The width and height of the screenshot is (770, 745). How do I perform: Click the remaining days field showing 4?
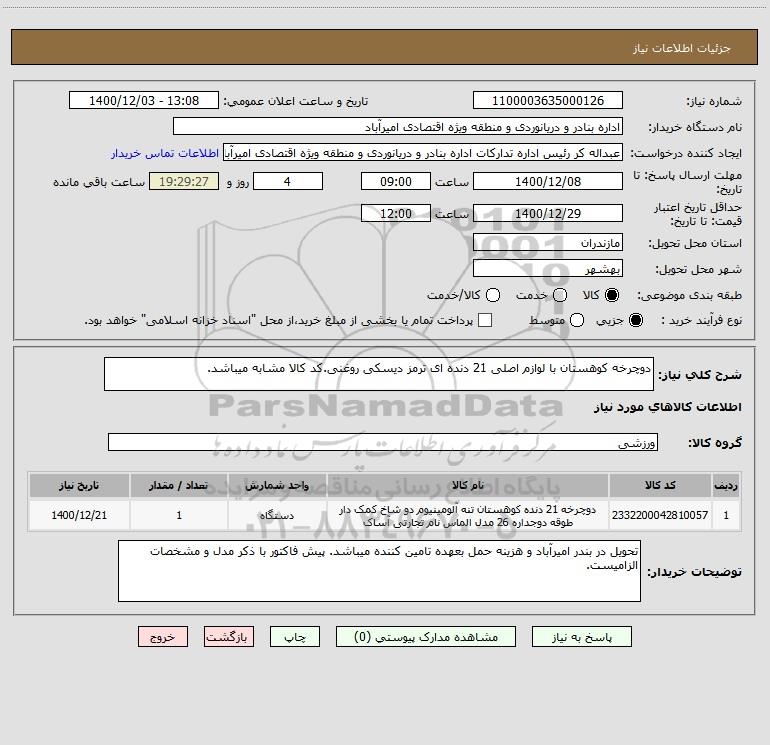(x=288, y=181)
